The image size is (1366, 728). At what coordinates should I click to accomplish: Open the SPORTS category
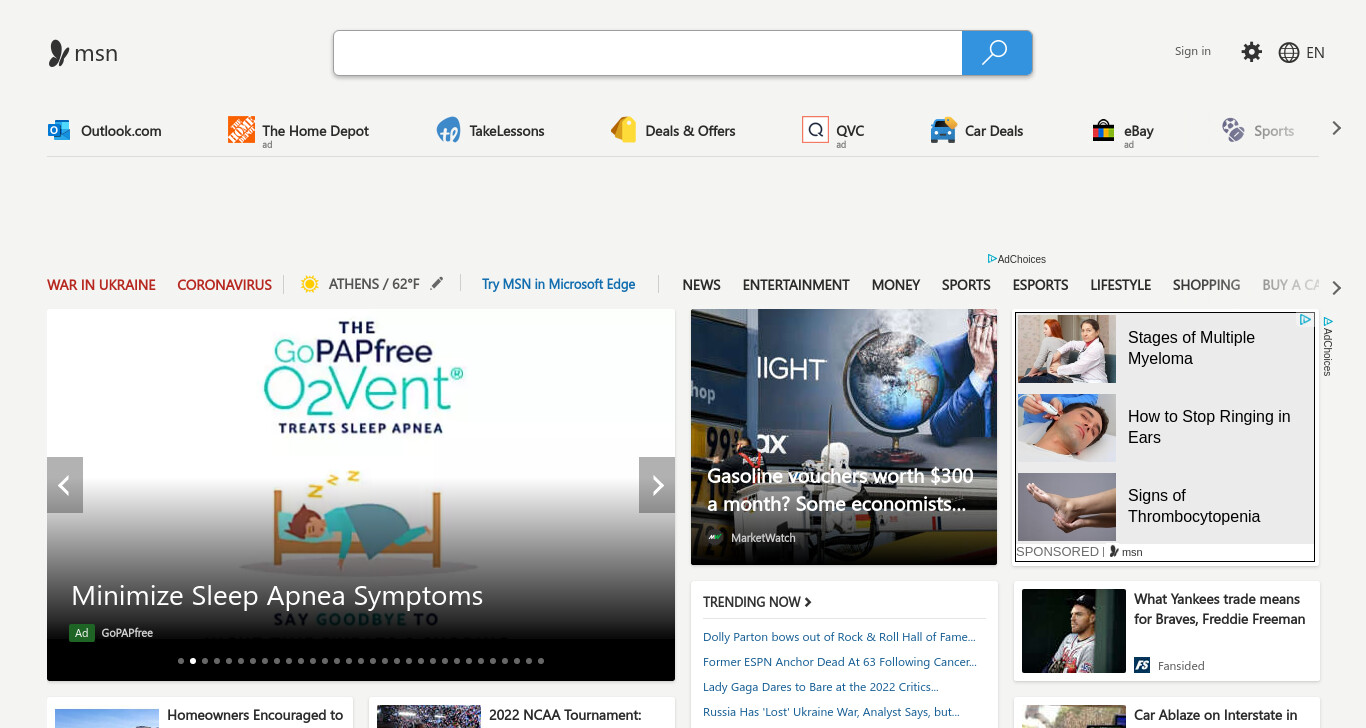click(x=966, y=285)
